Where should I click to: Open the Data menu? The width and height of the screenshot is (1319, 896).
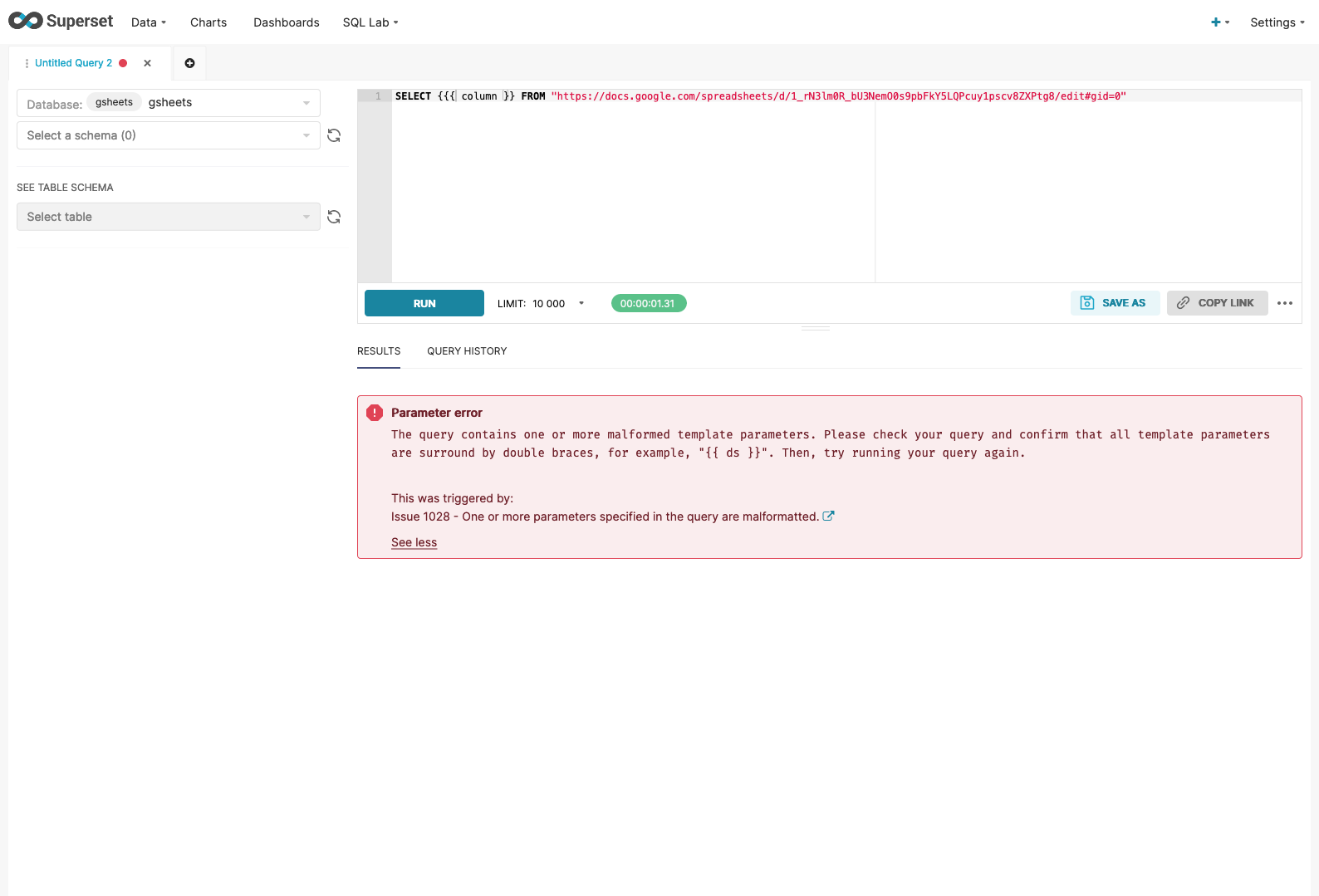[149, 22]
